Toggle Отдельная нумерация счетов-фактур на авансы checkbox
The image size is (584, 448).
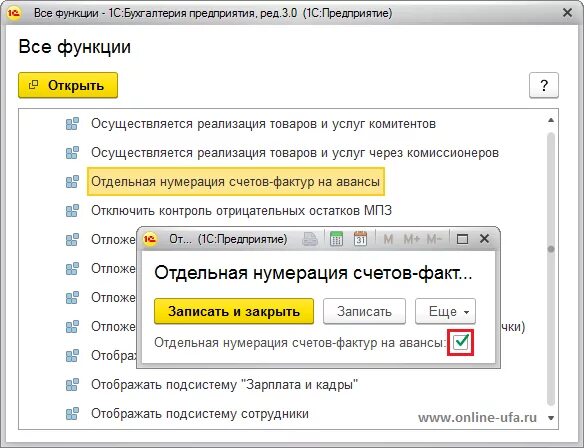461,342
